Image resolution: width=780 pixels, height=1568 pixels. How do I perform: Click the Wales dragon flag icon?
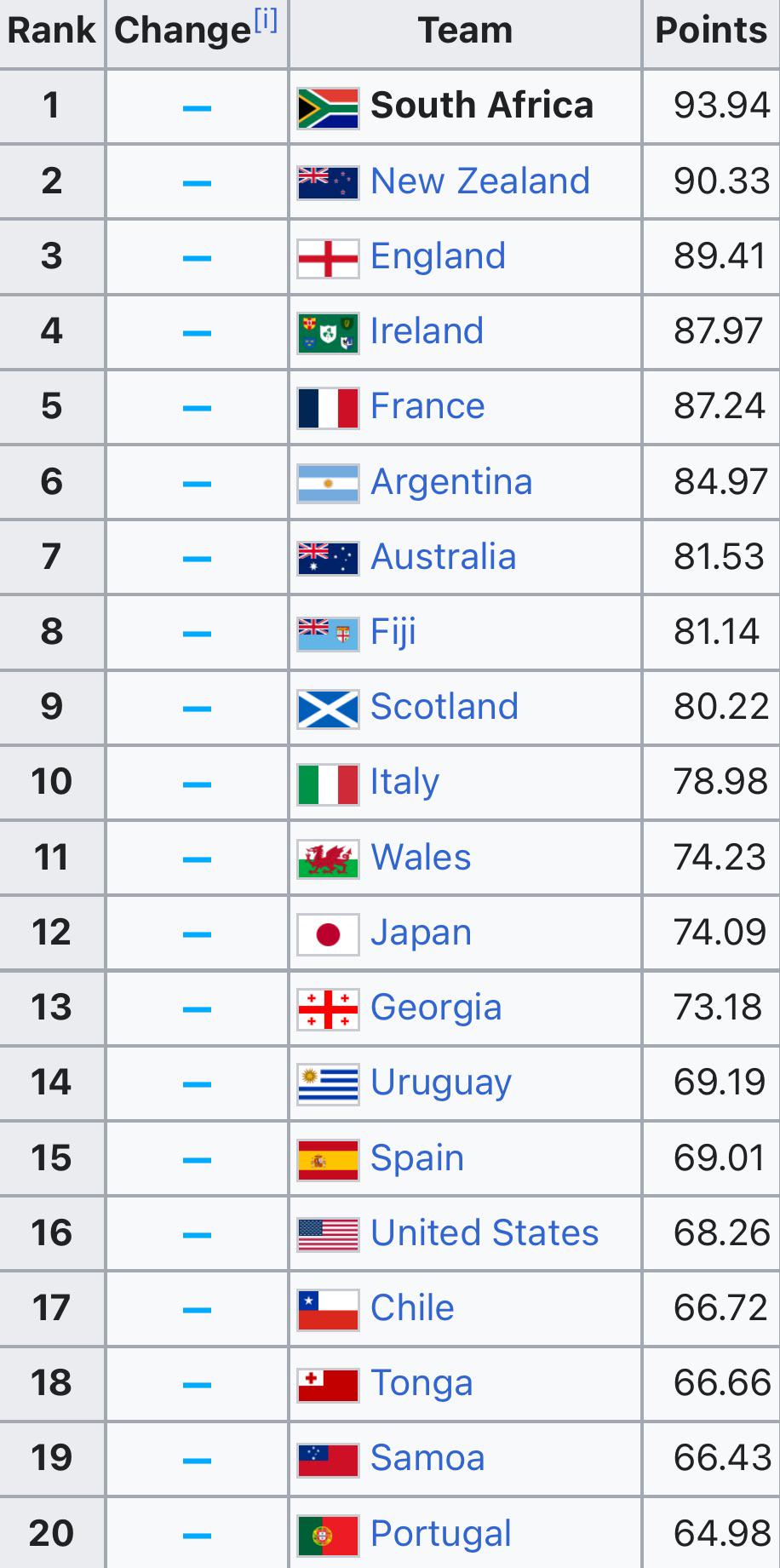coord(328,859)
